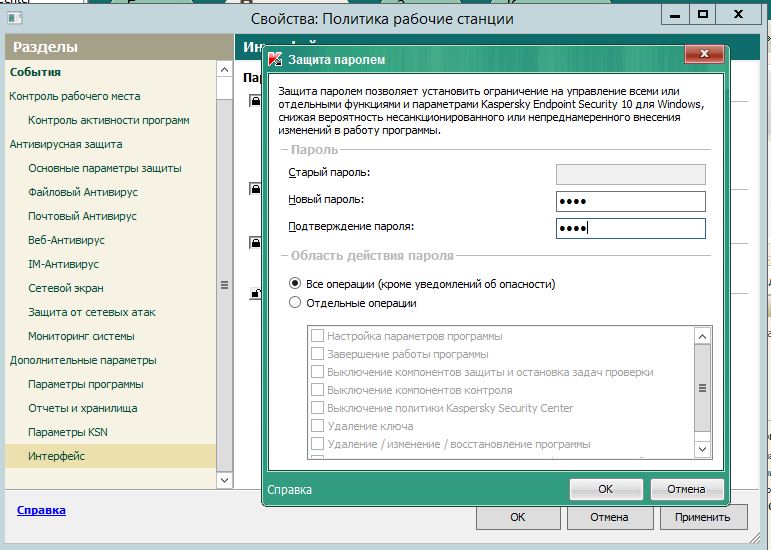Select Отдельные операции radio button

tap(295, 302)
